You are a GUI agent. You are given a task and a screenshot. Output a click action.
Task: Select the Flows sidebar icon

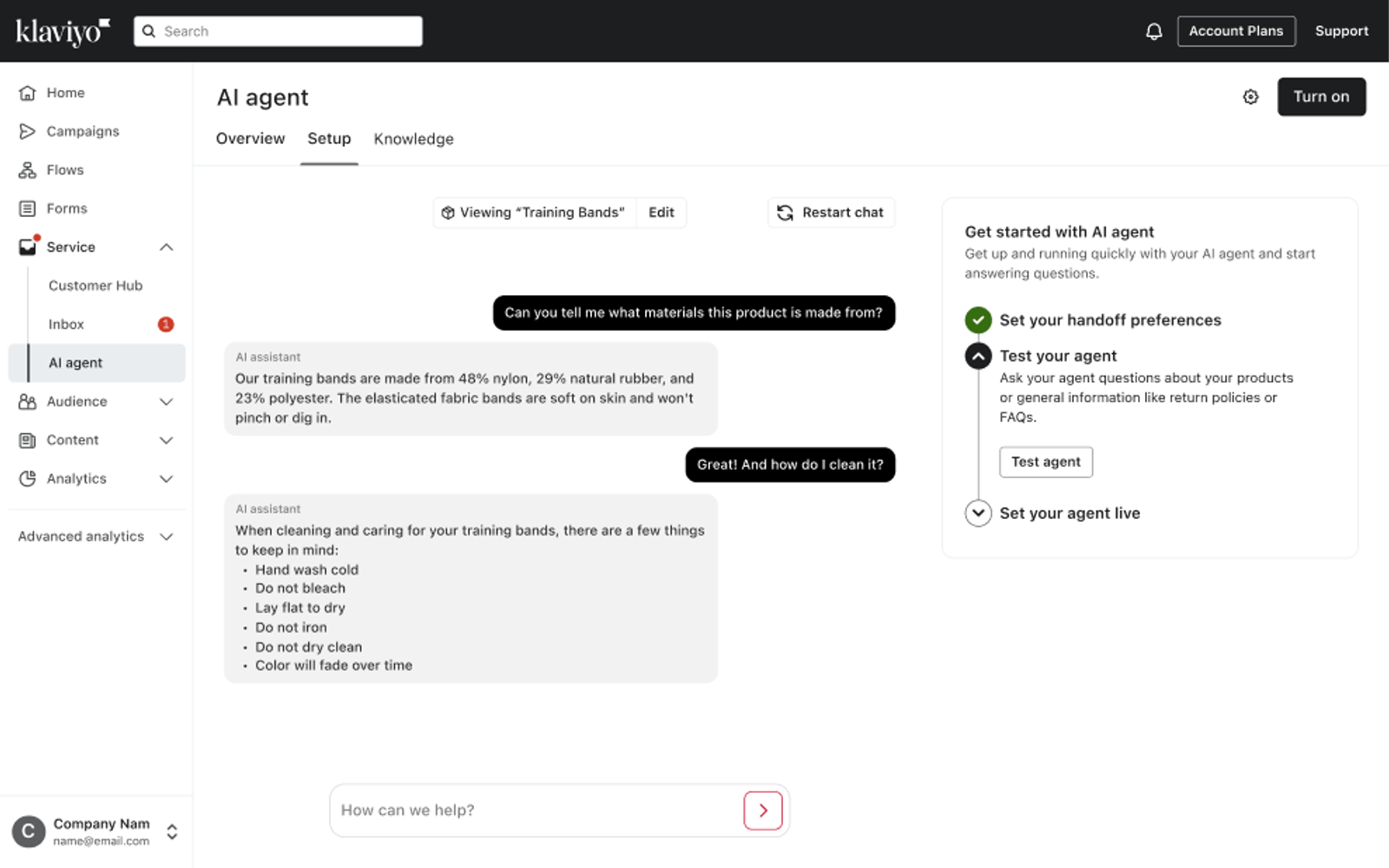point(28,170)
